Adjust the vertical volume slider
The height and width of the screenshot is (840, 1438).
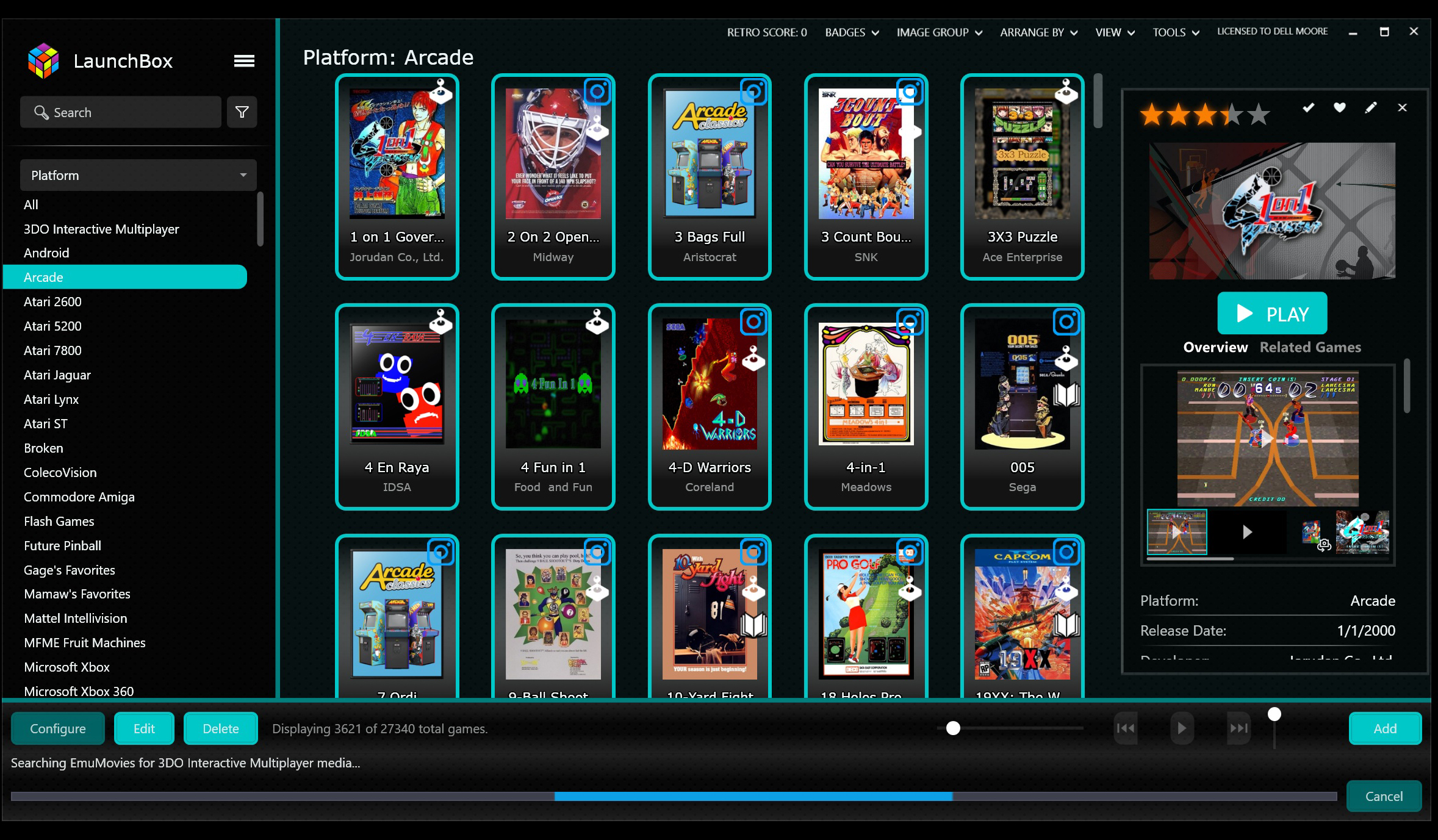point(1274,714)
